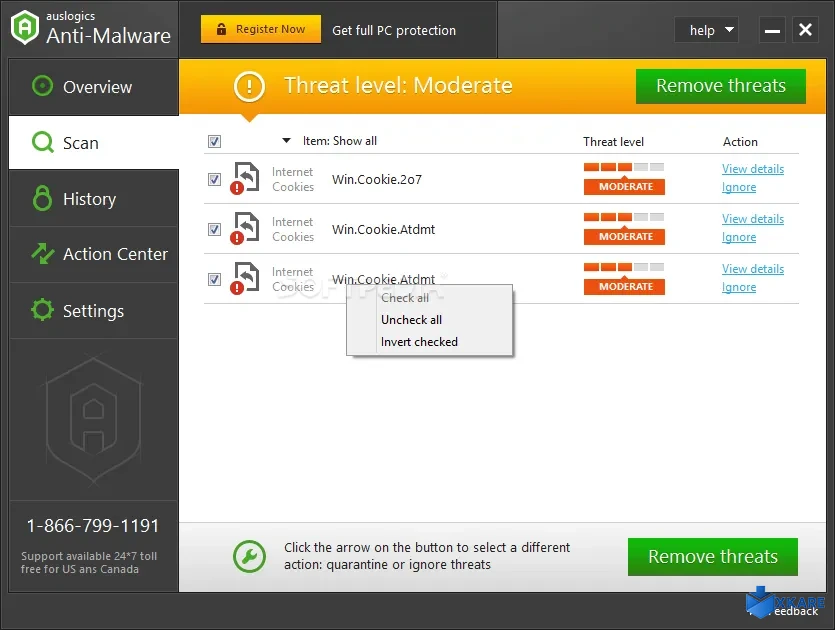Viewport: 835px width, 630px height.
Task: Click the Get full PC protection text
Action: tap(394, 30)
